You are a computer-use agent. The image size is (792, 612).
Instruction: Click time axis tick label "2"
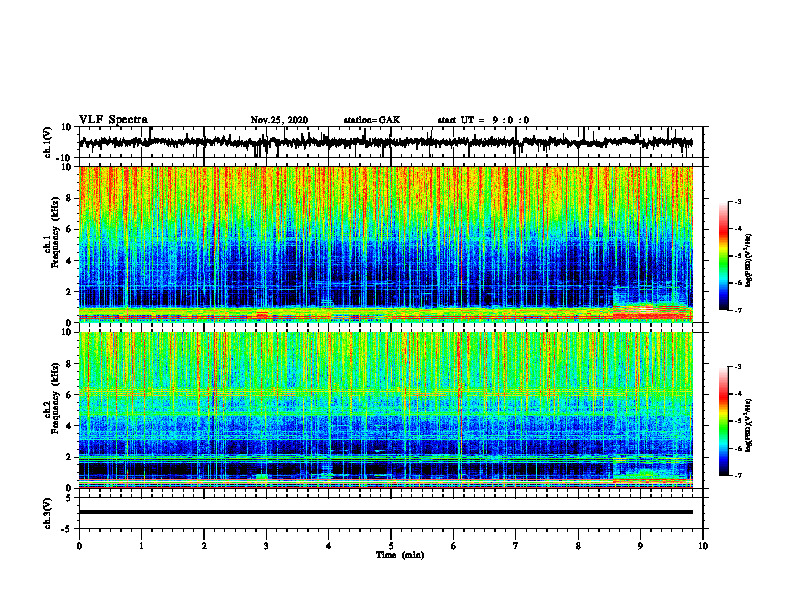pos(204,546)
